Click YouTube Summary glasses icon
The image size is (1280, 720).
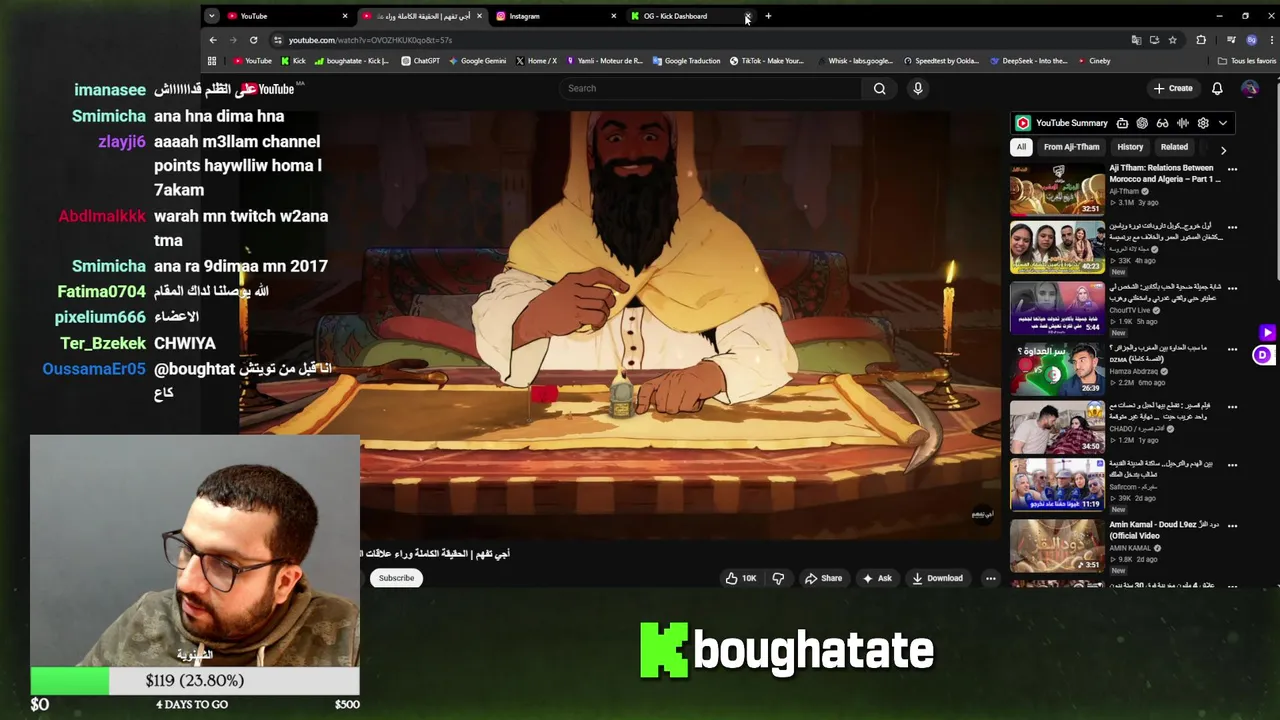point(1162,123)
